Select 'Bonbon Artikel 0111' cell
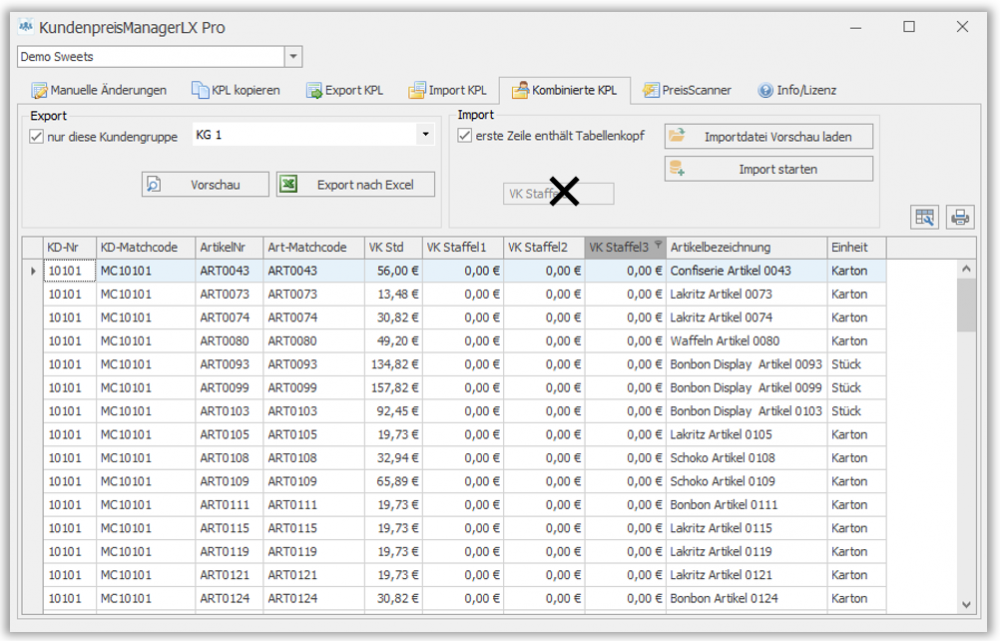Screen dimensions: 1000x641 [x=746, y=505]
